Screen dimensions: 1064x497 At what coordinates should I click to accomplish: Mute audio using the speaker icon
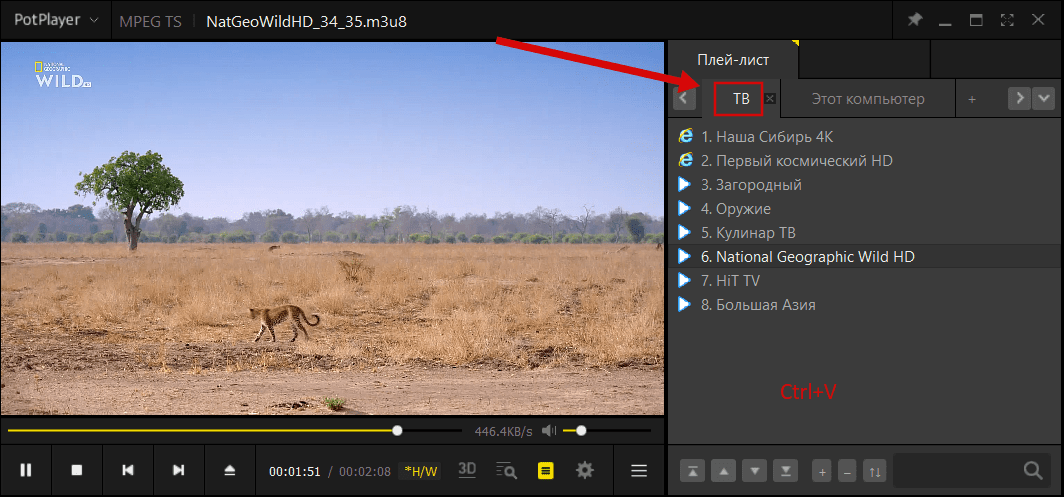coord(548,431)
